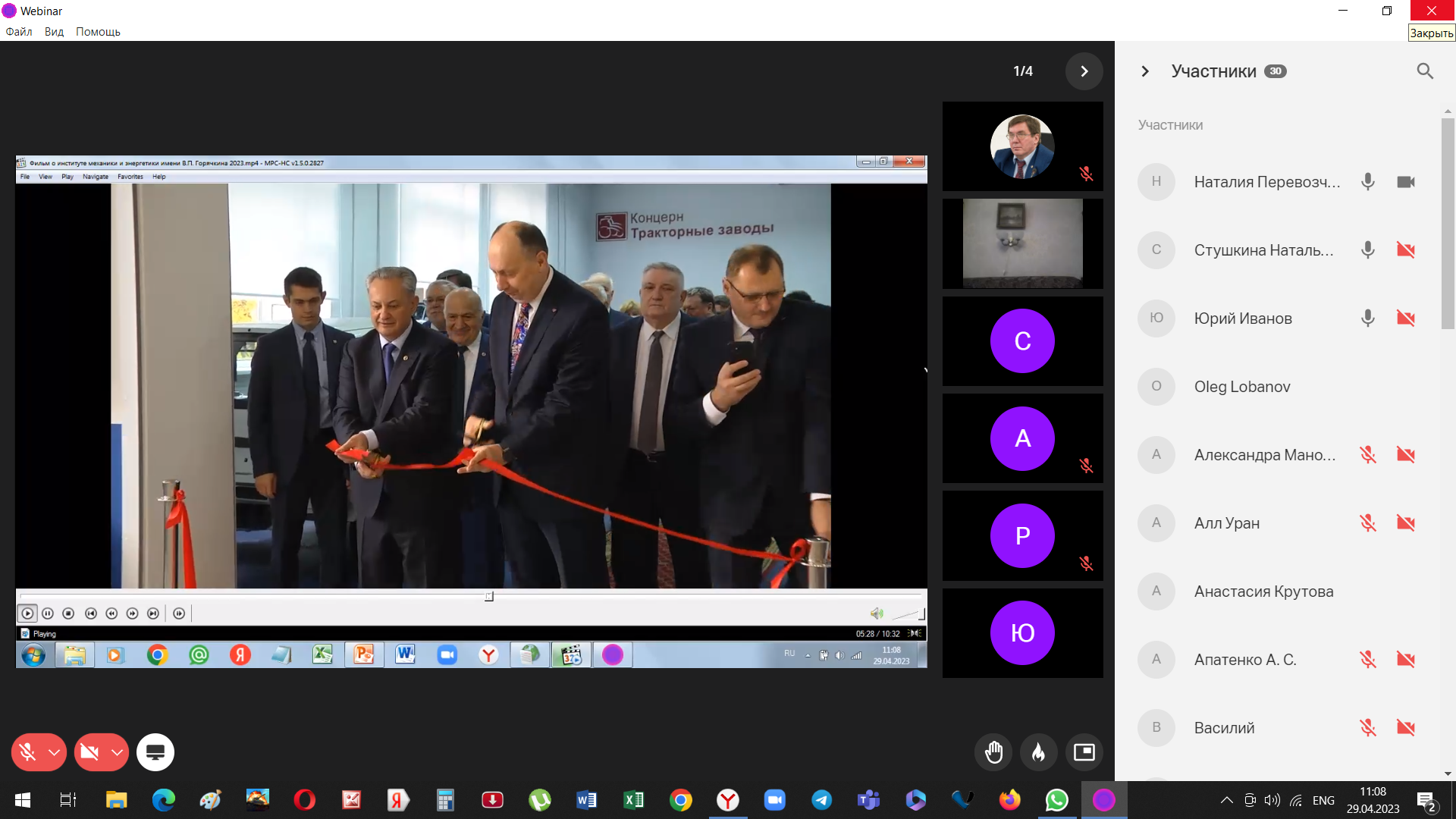Viewport: 1456px width, 819px height.
Task: Select the participant tile with letter Р
Action: [1022, 535]
